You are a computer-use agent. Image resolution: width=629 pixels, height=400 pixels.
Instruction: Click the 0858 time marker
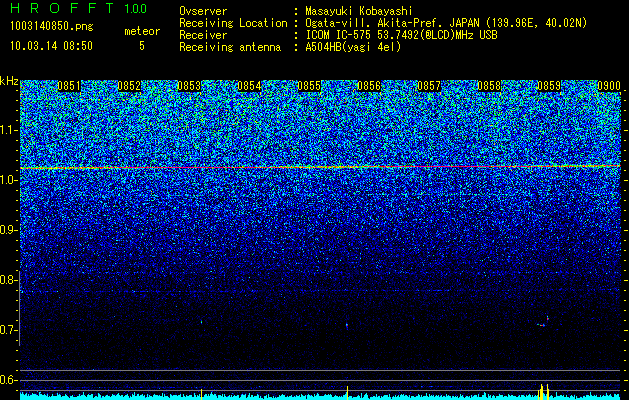click(x=489, y=86)
